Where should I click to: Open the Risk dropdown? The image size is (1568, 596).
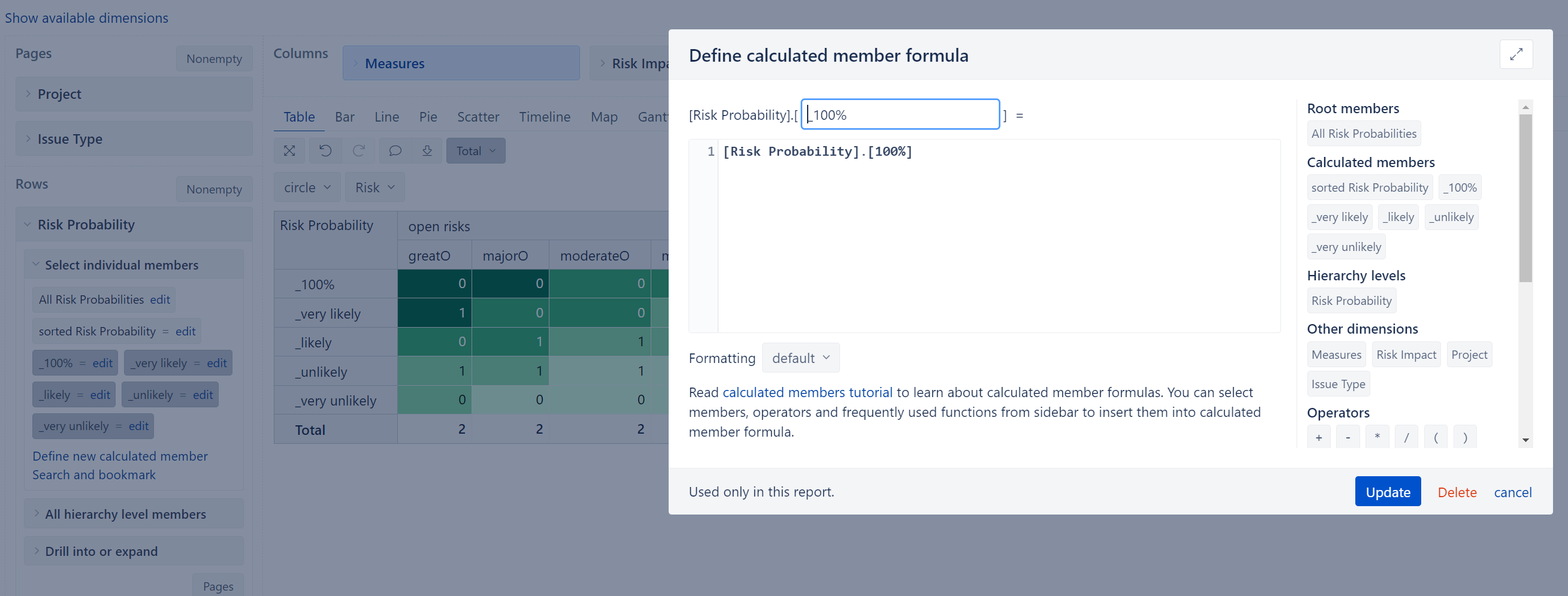pyautogui.click(x=374, y=187)
